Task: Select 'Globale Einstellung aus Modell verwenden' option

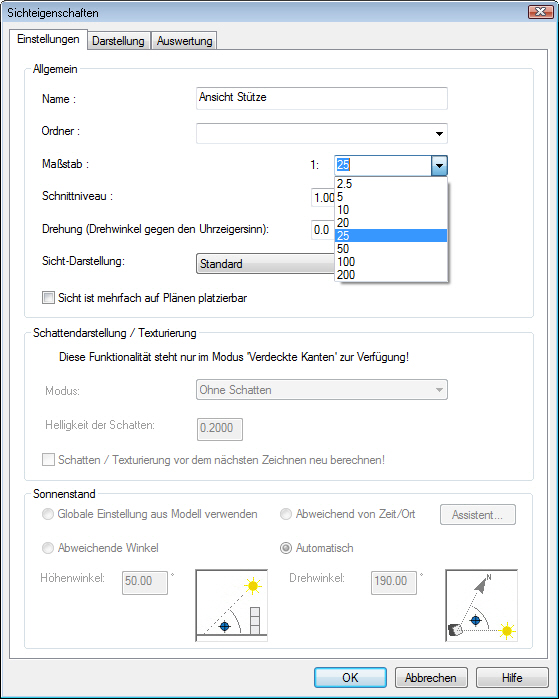Action: point(48,514)
